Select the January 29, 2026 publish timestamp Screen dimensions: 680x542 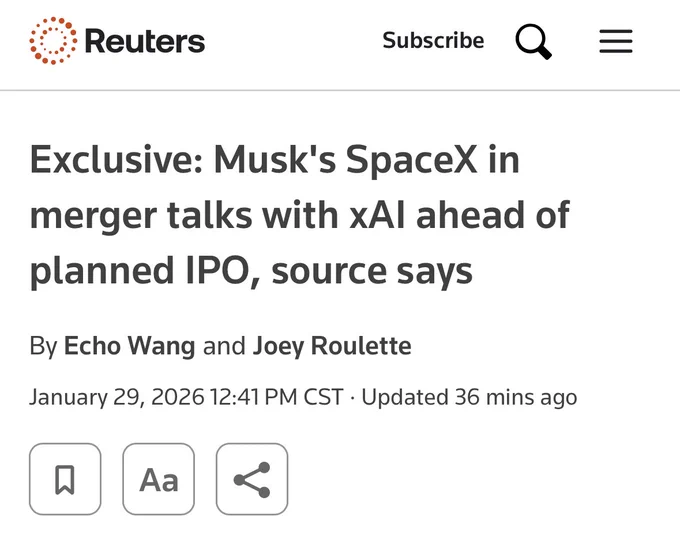tap(186, 397)
